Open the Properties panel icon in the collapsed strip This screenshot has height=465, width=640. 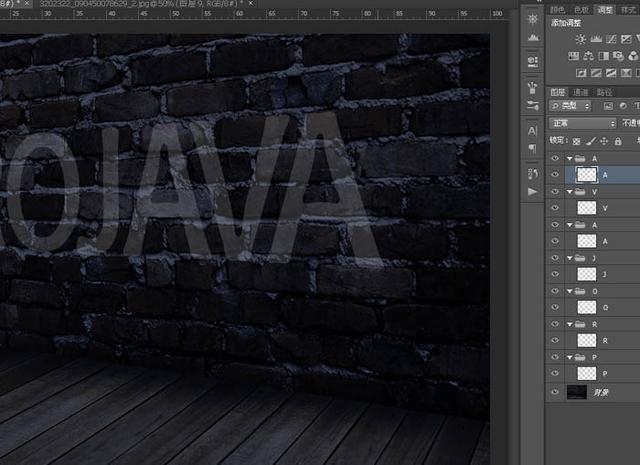[533, 61]
